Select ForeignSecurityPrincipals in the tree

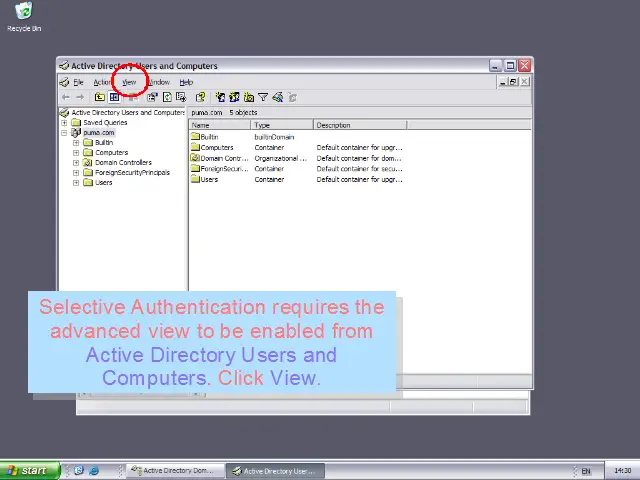pos(132,173)
